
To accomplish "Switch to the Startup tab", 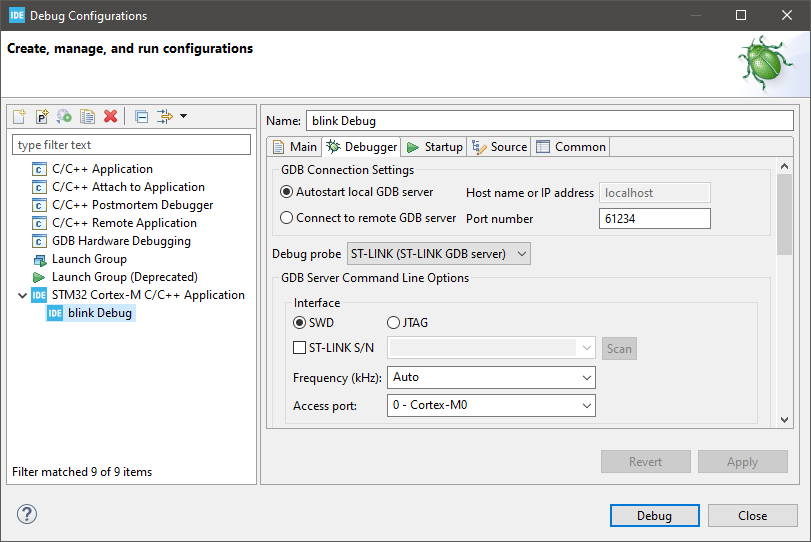I will 434,147.
